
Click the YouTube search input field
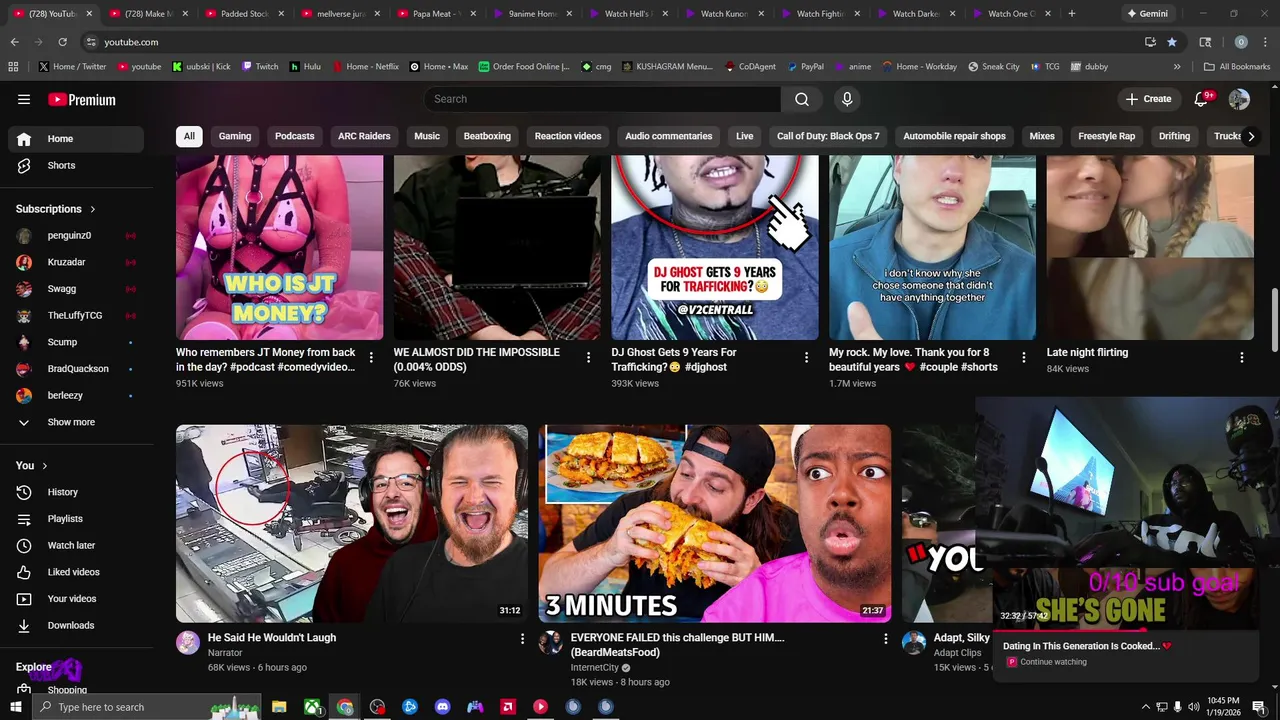click(602, 99)
